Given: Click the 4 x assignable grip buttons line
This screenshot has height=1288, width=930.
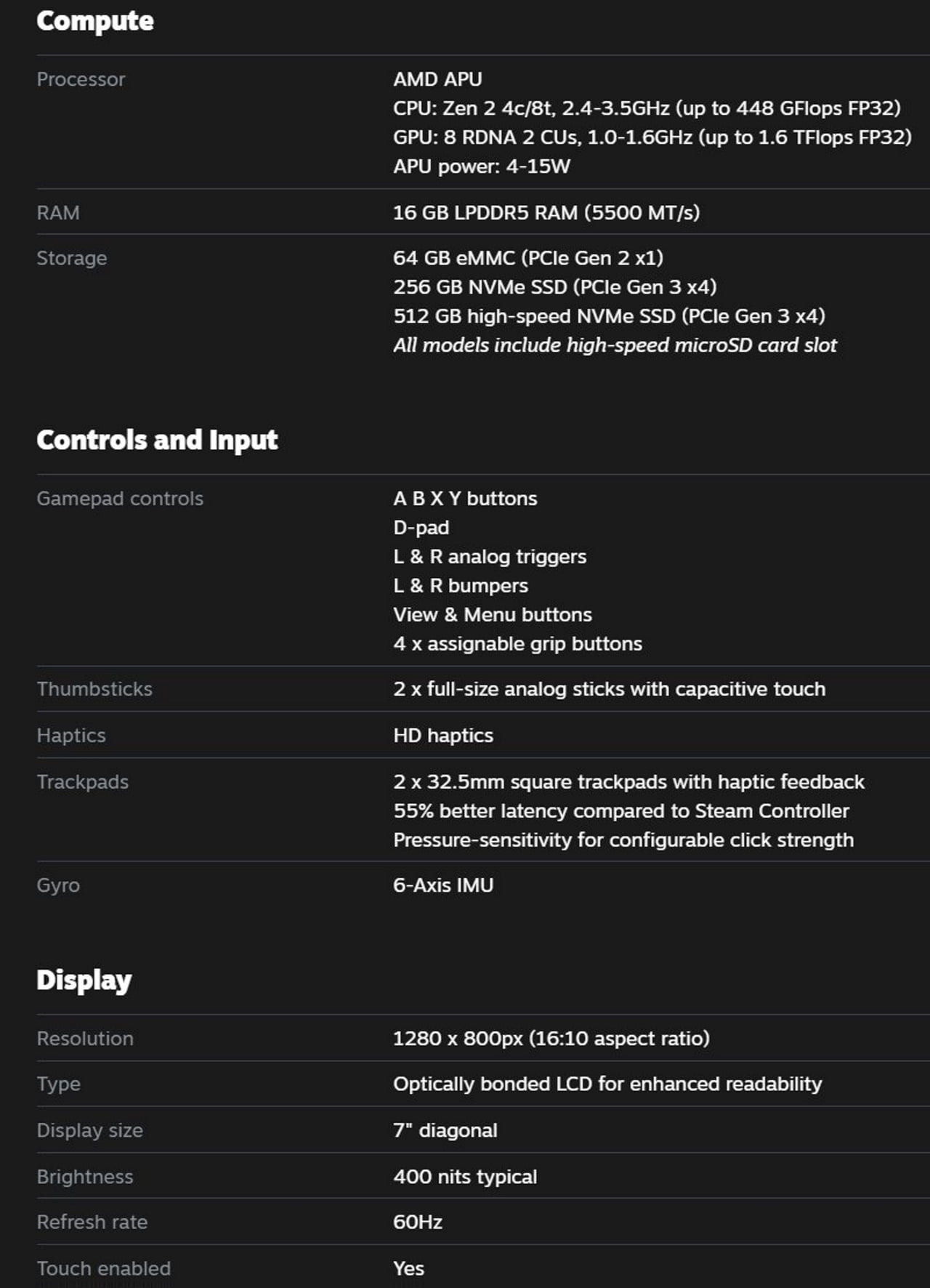Looking at the screenshot, I should click(x=517, y=644).
